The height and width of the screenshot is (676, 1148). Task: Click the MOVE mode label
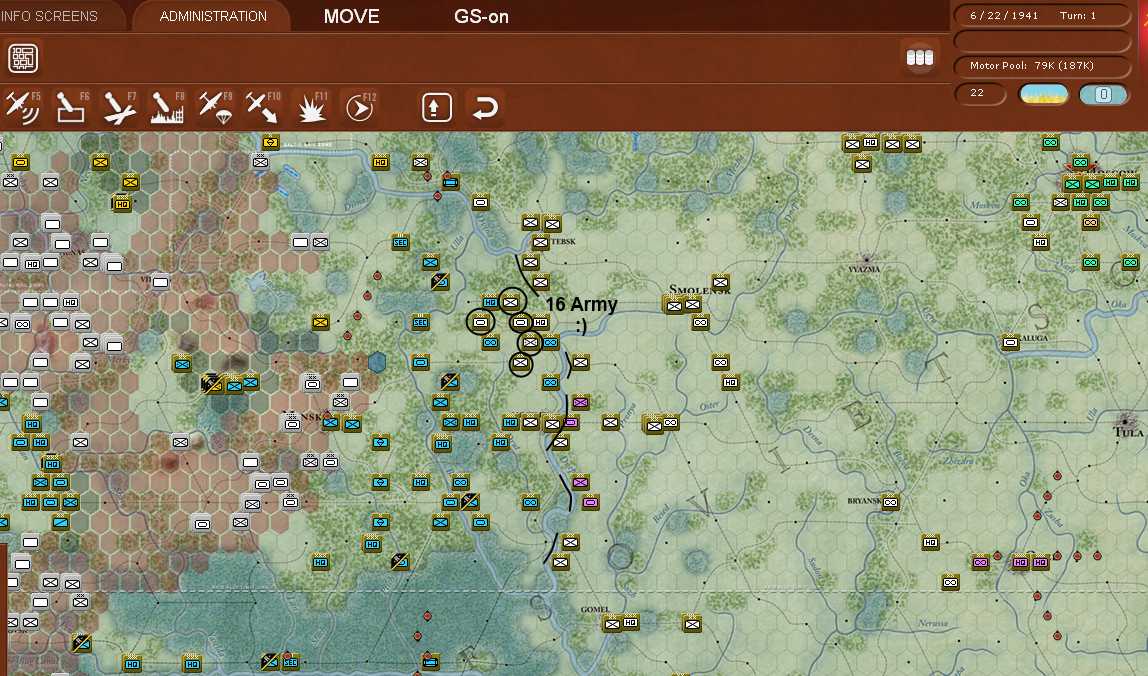click(351, 16)
